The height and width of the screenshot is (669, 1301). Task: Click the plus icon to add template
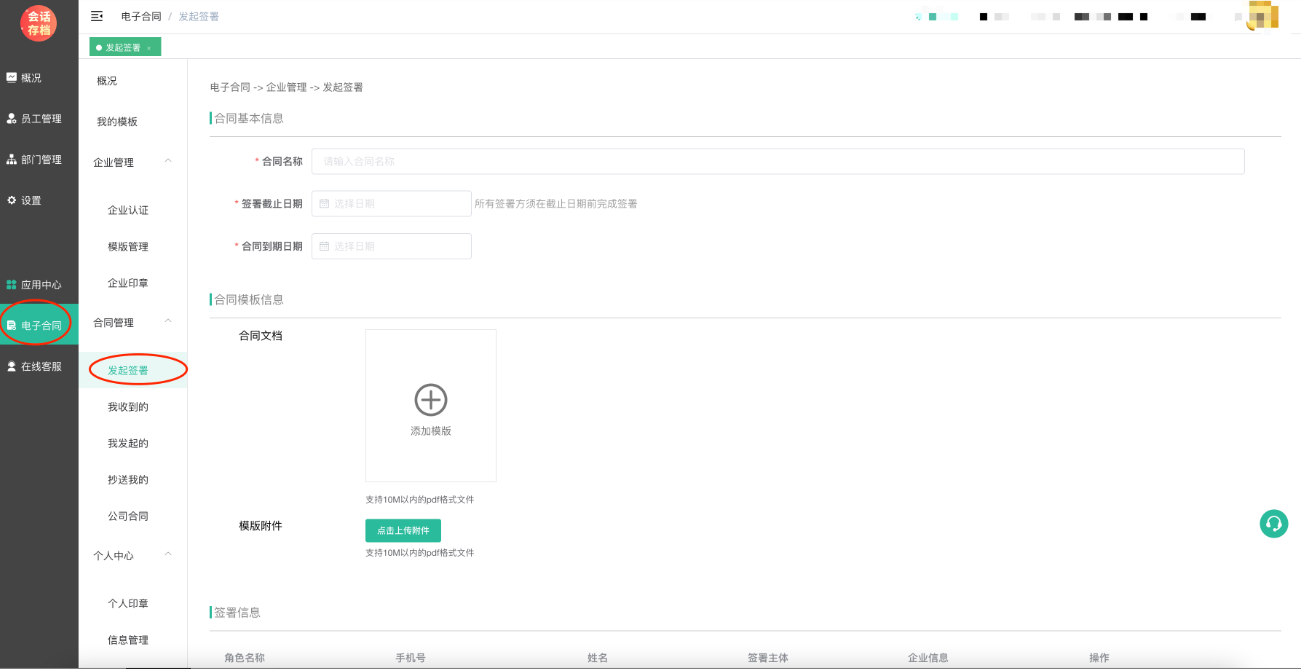430,400
